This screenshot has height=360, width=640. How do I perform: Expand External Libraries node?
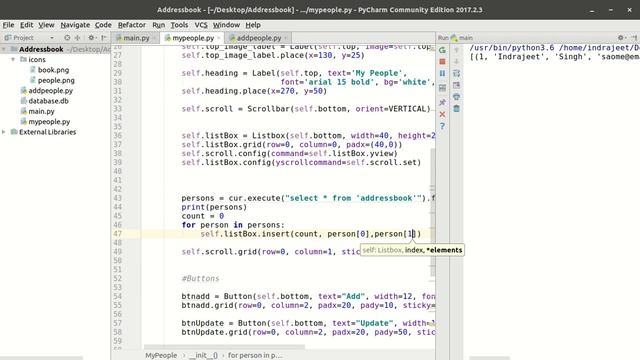pos(4,132)
